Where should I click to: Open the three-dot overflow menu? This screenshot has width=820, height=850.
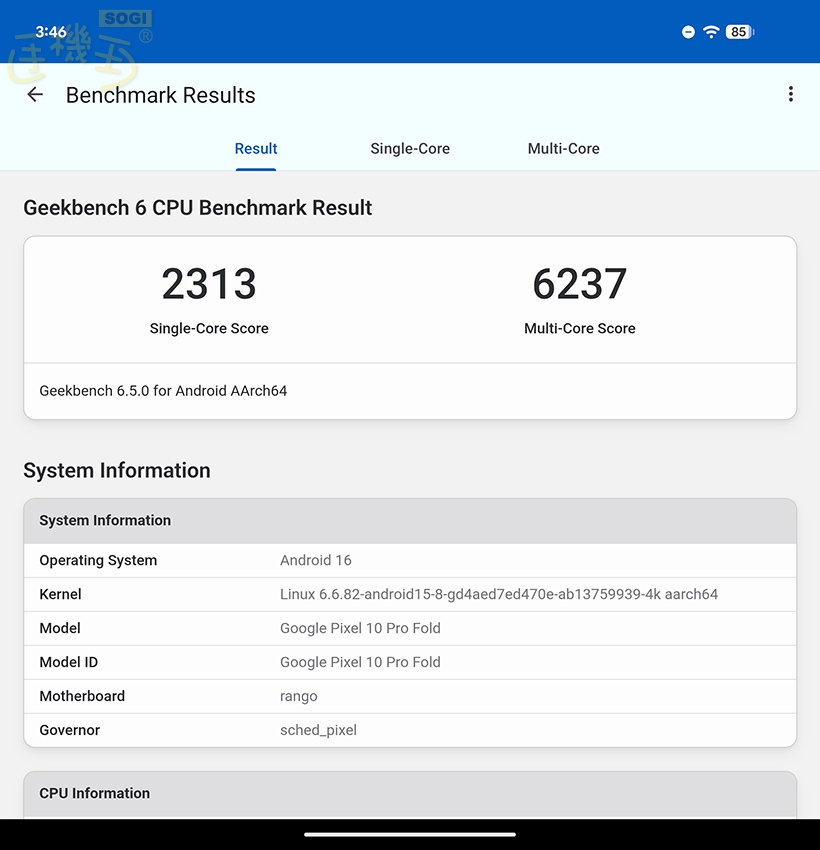pyautogui.click(x=790, y=94)
